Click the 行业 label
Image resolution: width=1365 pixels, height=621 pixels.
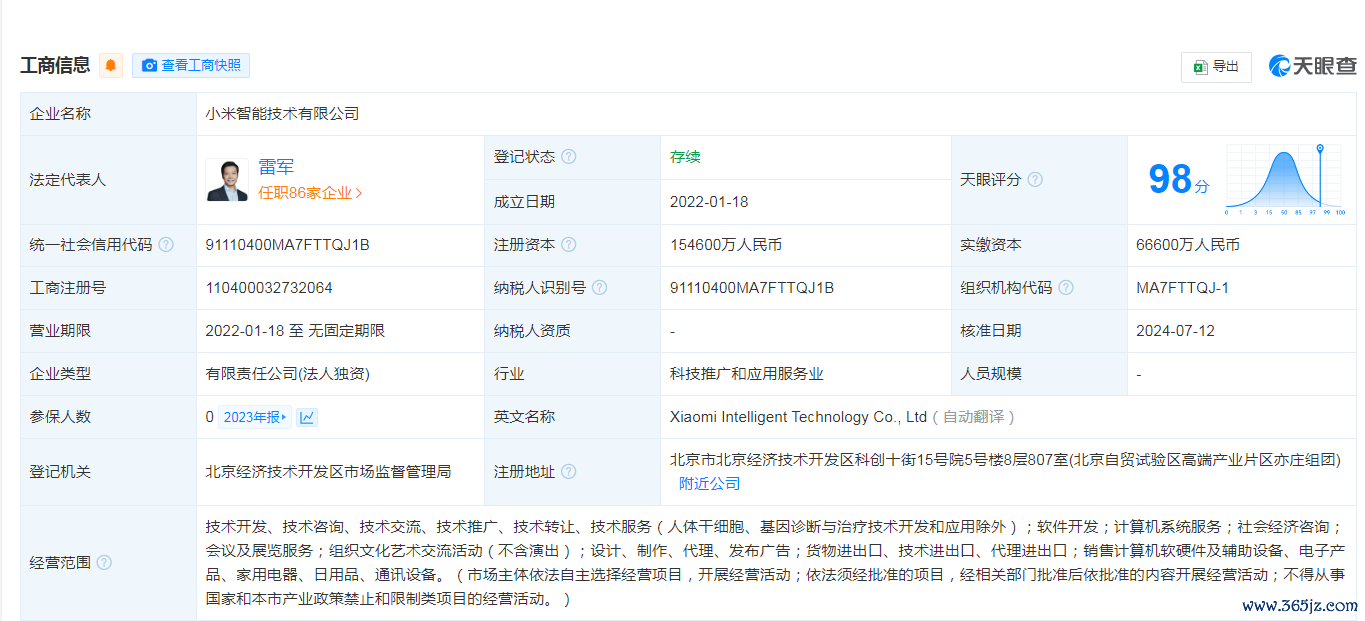click(509, 374)
